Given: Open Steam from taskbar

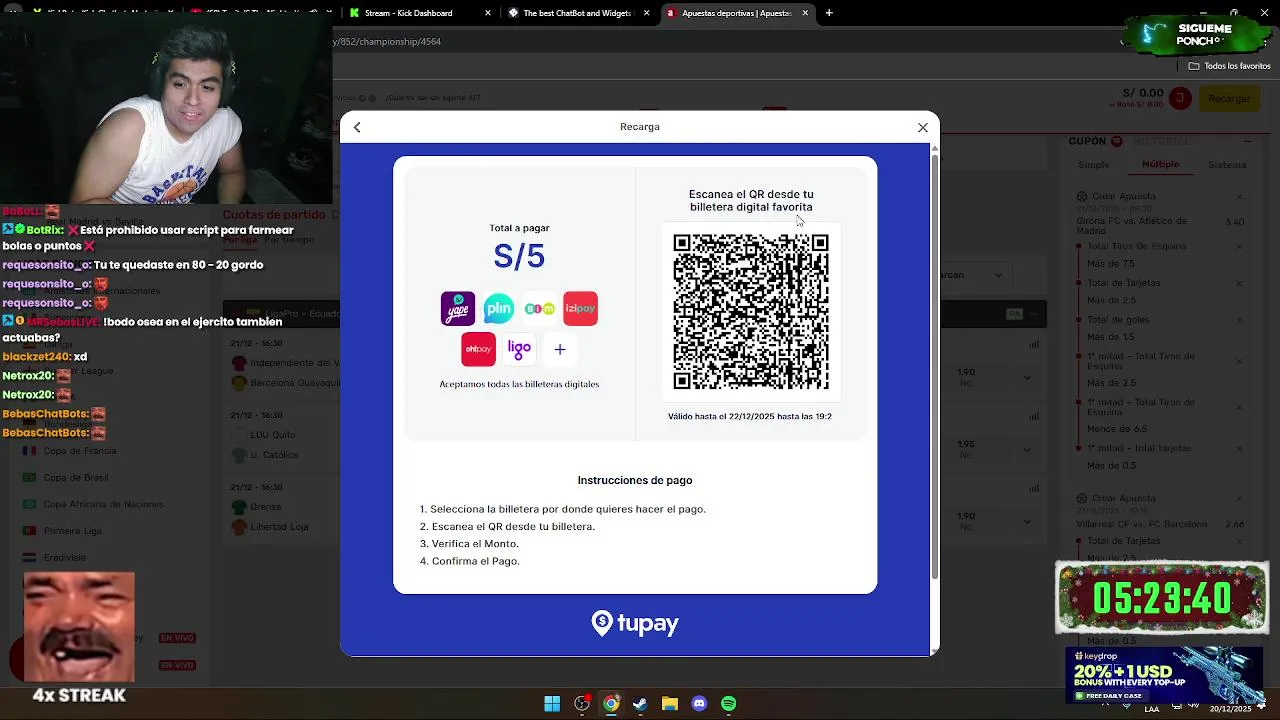Looking at the screenshot, I should (640, 704).
